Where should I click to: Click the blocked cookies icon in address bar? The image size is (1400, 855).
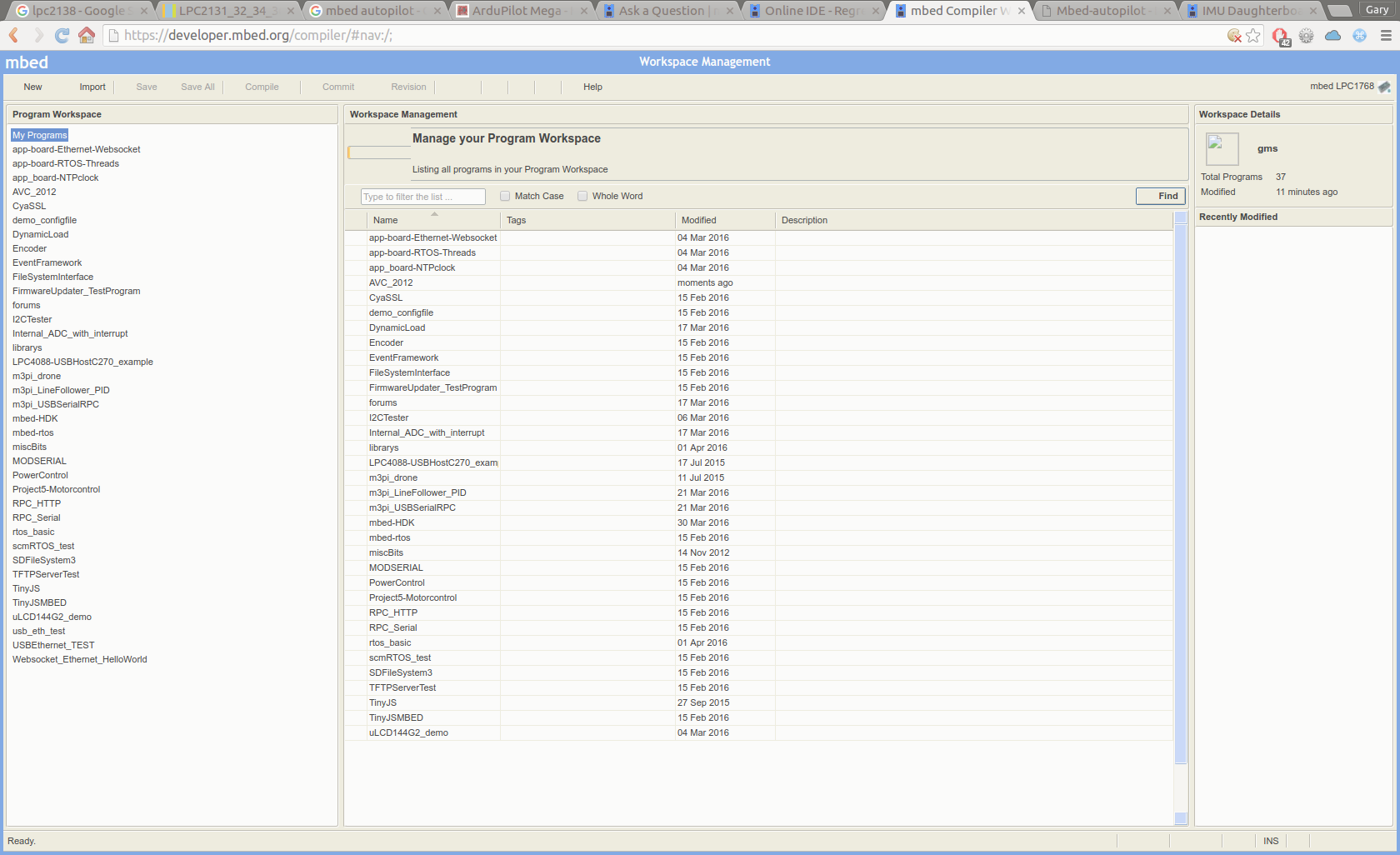click(x=1234, y=35)
